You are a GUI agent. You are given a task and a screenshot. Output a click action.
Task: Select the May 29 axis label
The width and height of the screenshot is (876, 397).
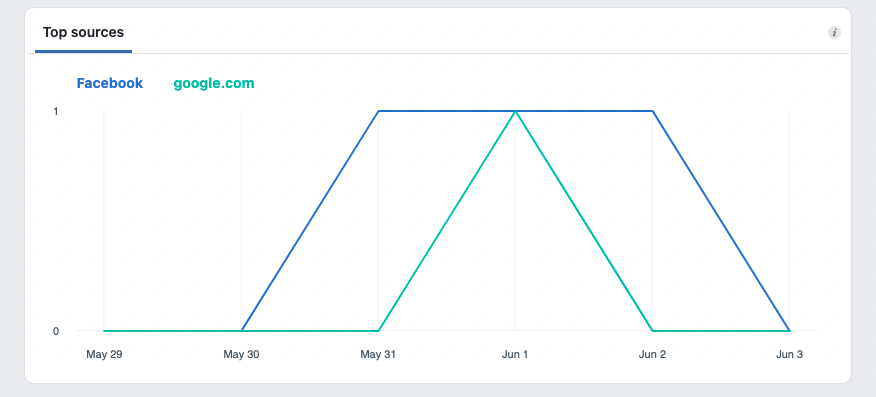[x=104, y=355]
